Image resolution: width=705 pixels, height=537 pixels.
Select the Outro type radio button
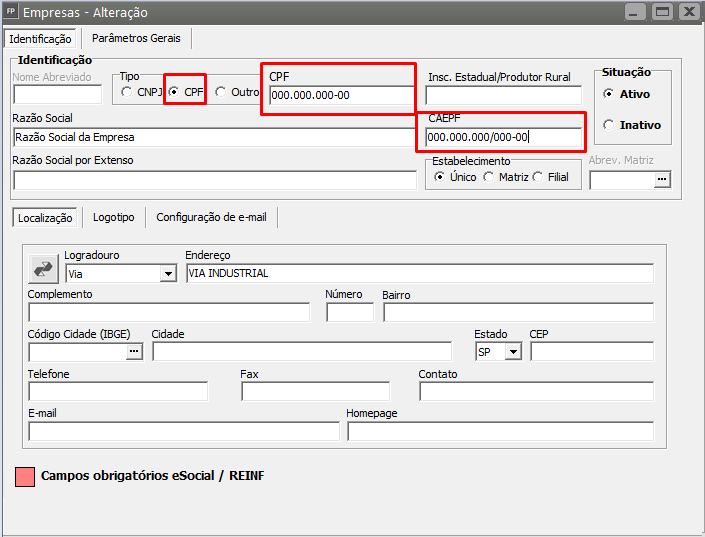[x=220, y=93]
